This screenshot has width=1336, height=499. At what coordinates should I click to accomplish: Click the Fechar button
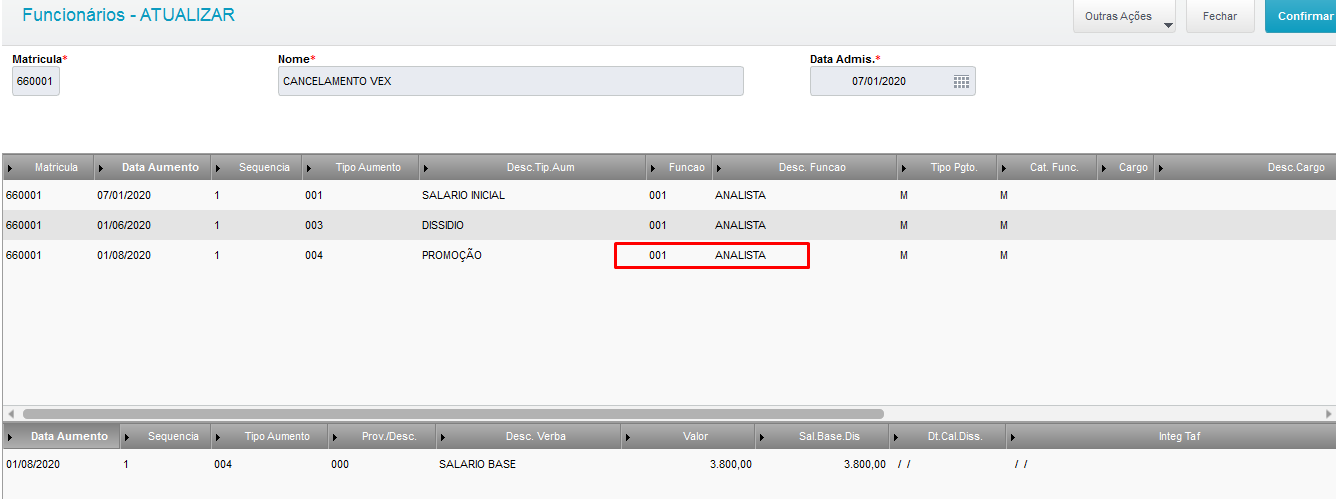click(x=1220, y=16)
